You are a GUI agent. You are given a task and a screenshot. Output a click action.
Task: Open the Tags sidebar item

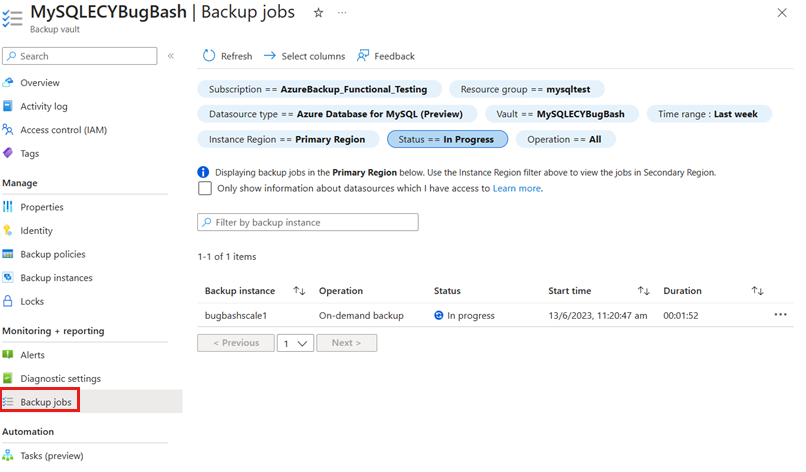(x=30, y=153)
